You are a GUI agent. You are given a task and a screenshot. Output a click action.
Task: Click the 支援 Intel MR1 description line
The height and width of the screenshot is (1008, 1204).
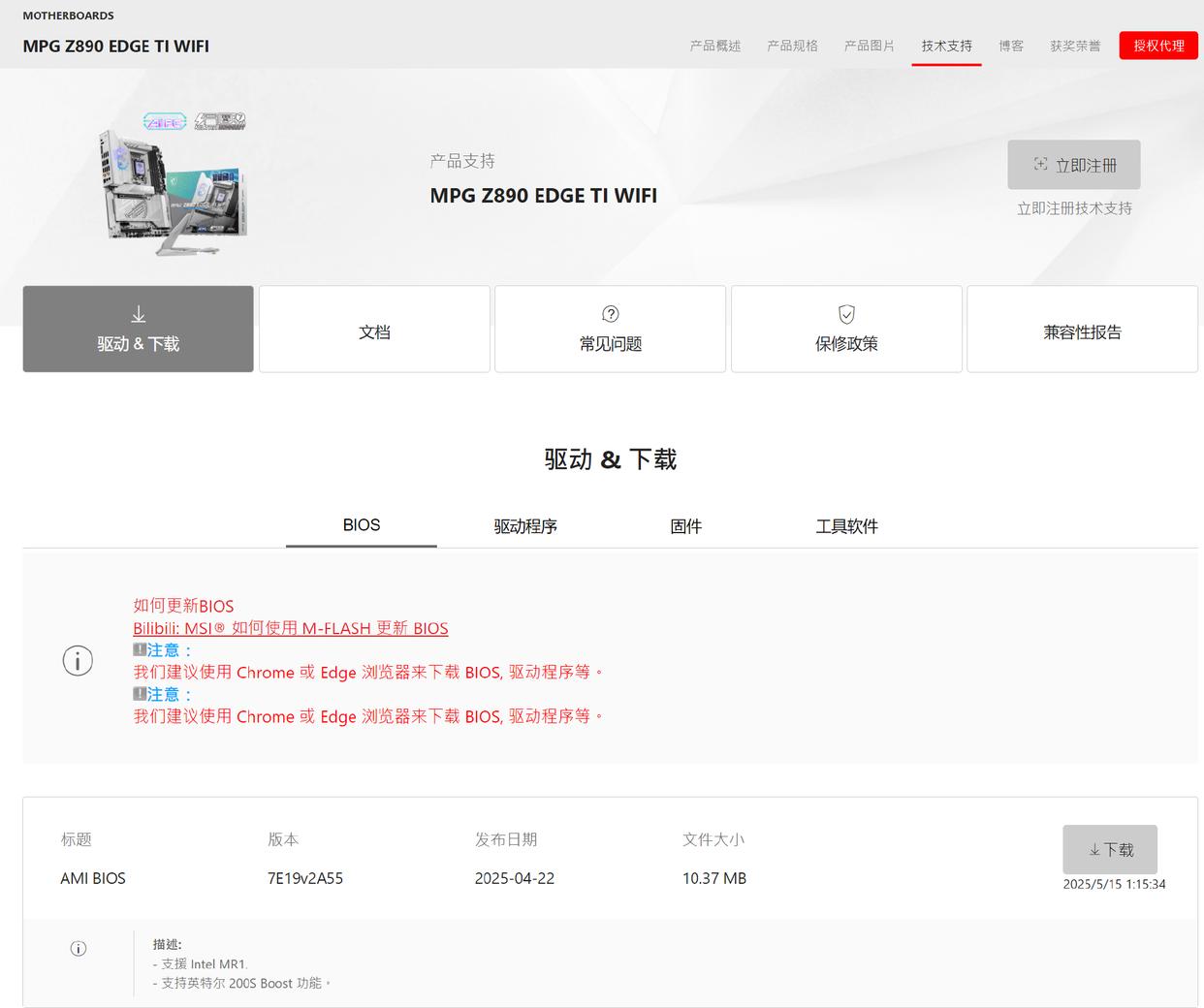tap(201, 964)
